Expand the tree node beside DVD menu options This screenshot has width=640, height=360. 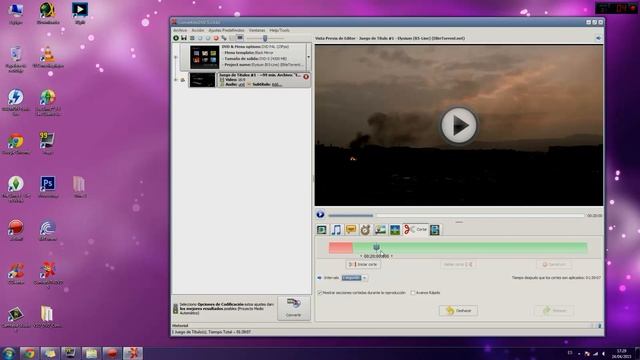pos(176,57)
